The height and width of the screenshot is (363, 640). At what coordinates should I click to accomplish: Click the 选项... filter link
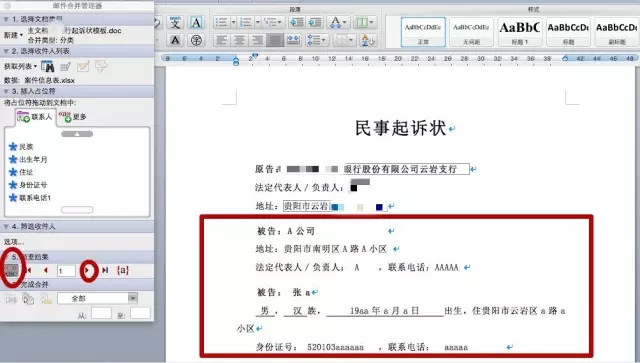tap(13, 242)
